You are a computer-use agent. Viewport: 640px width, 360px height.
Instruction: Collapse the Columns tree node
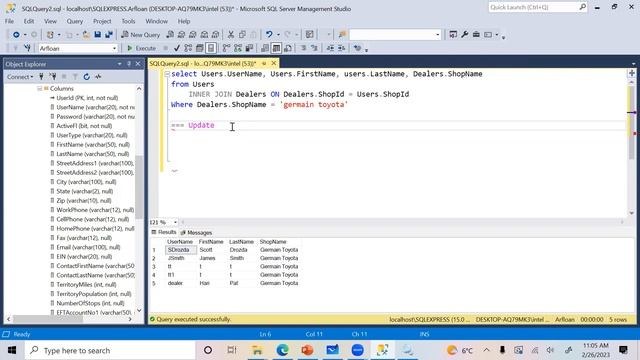[40, 89]
